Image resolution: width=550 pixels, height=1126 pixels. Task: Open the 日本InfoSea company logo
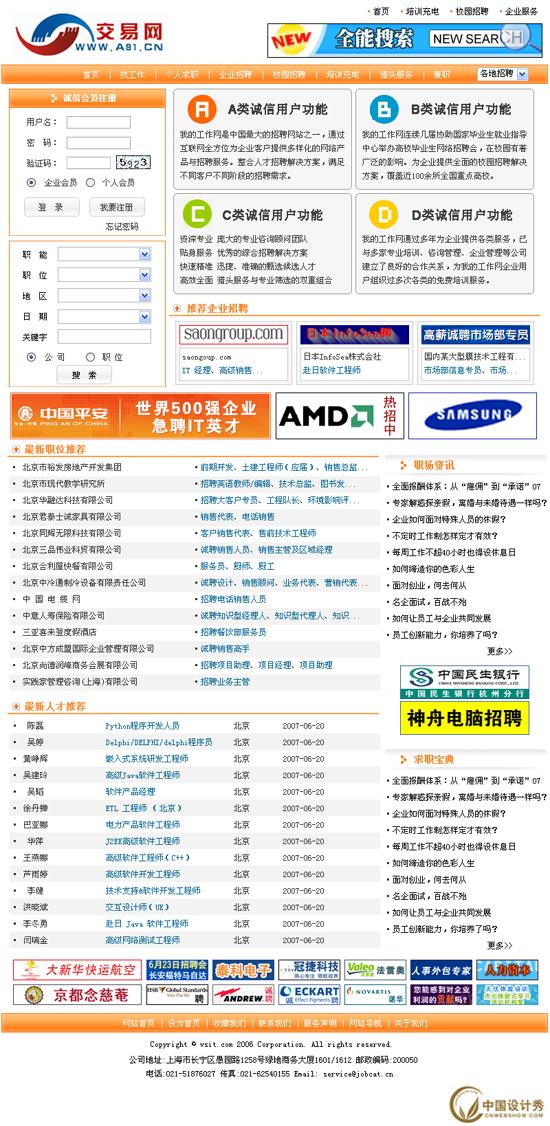(354, 335)
